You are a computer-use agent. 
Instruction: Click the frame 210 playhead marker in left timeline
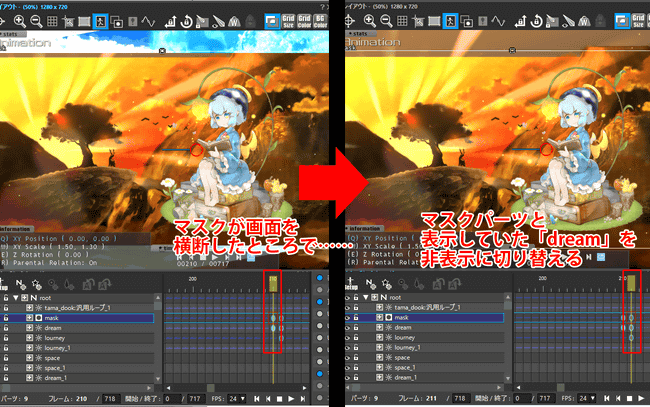pos(273,283)
